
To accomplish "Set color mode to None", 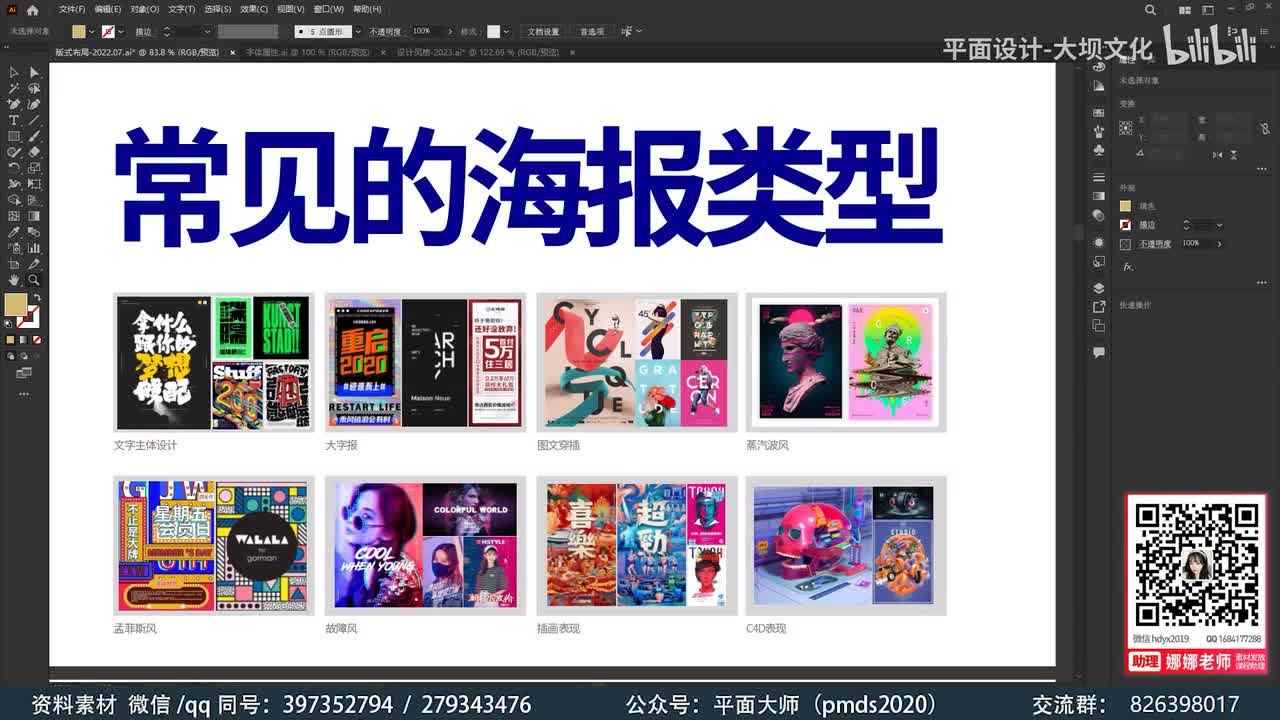I will pos(37,340).
